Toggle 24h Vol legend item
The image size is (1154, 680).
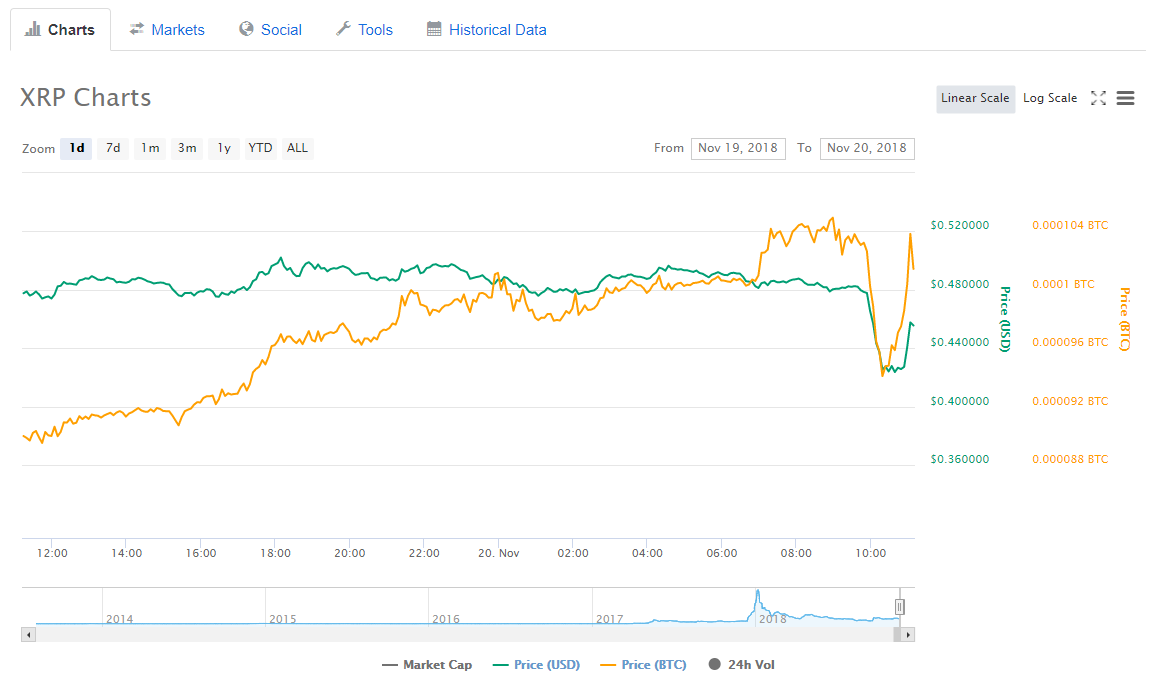[741, 665]
